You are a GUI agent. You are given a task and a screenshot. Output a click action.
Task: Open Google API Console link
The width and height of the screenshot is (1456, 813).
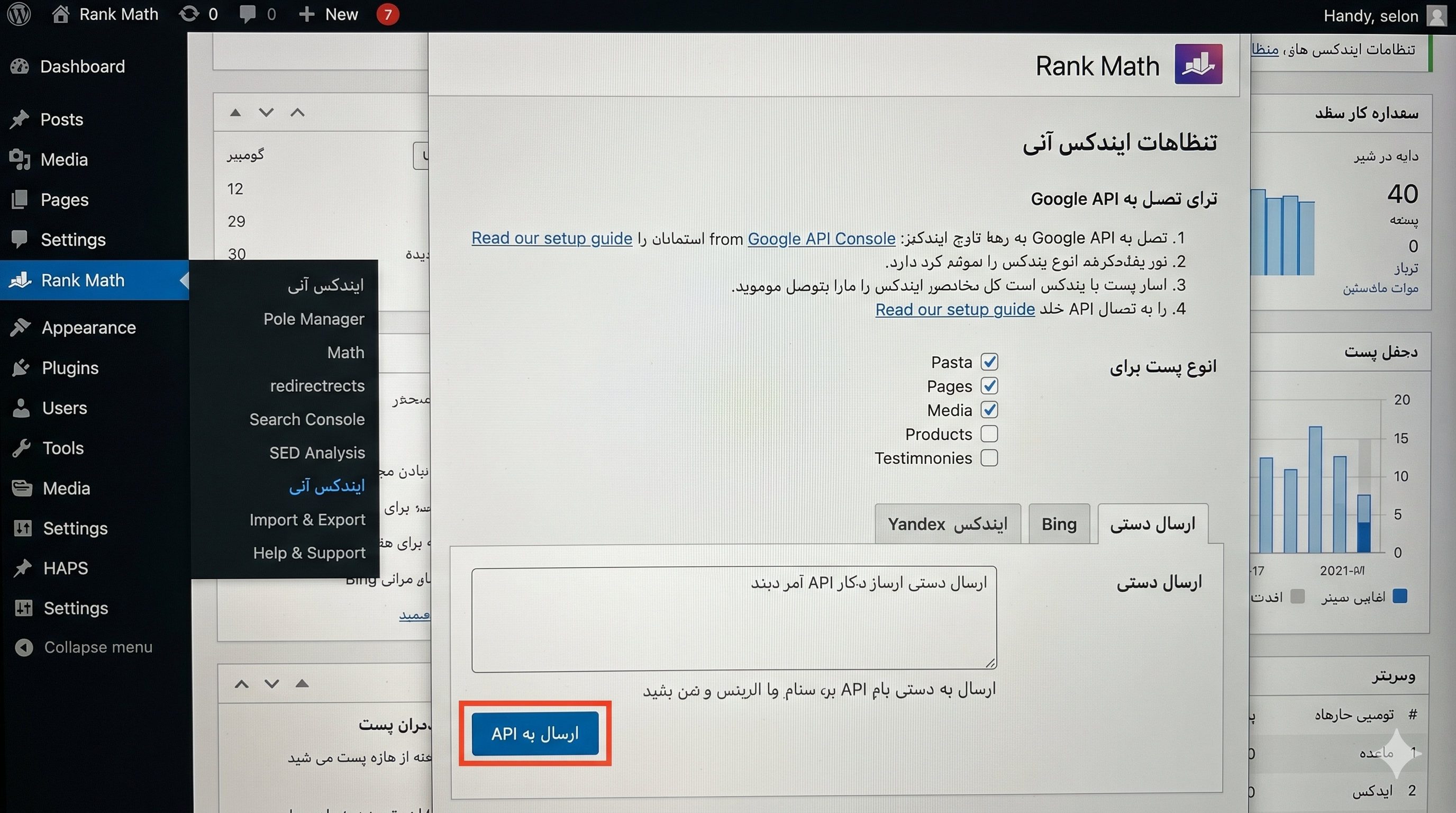click(821, 239)
